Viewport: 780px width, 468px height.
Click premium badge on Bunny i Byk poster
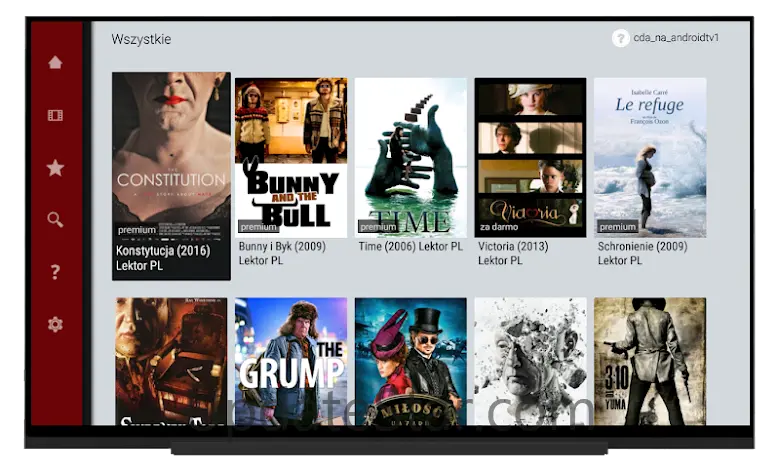point(258,226)
